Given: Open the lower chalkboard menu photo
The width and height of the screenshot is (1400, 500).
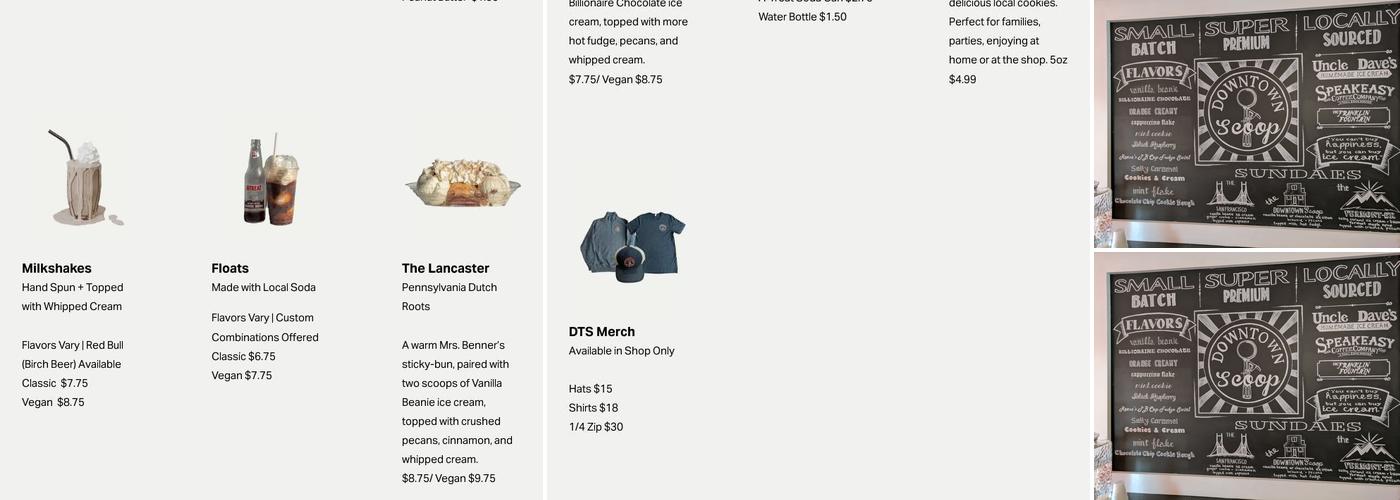Looking at the screenshot, I should 1246,376.
